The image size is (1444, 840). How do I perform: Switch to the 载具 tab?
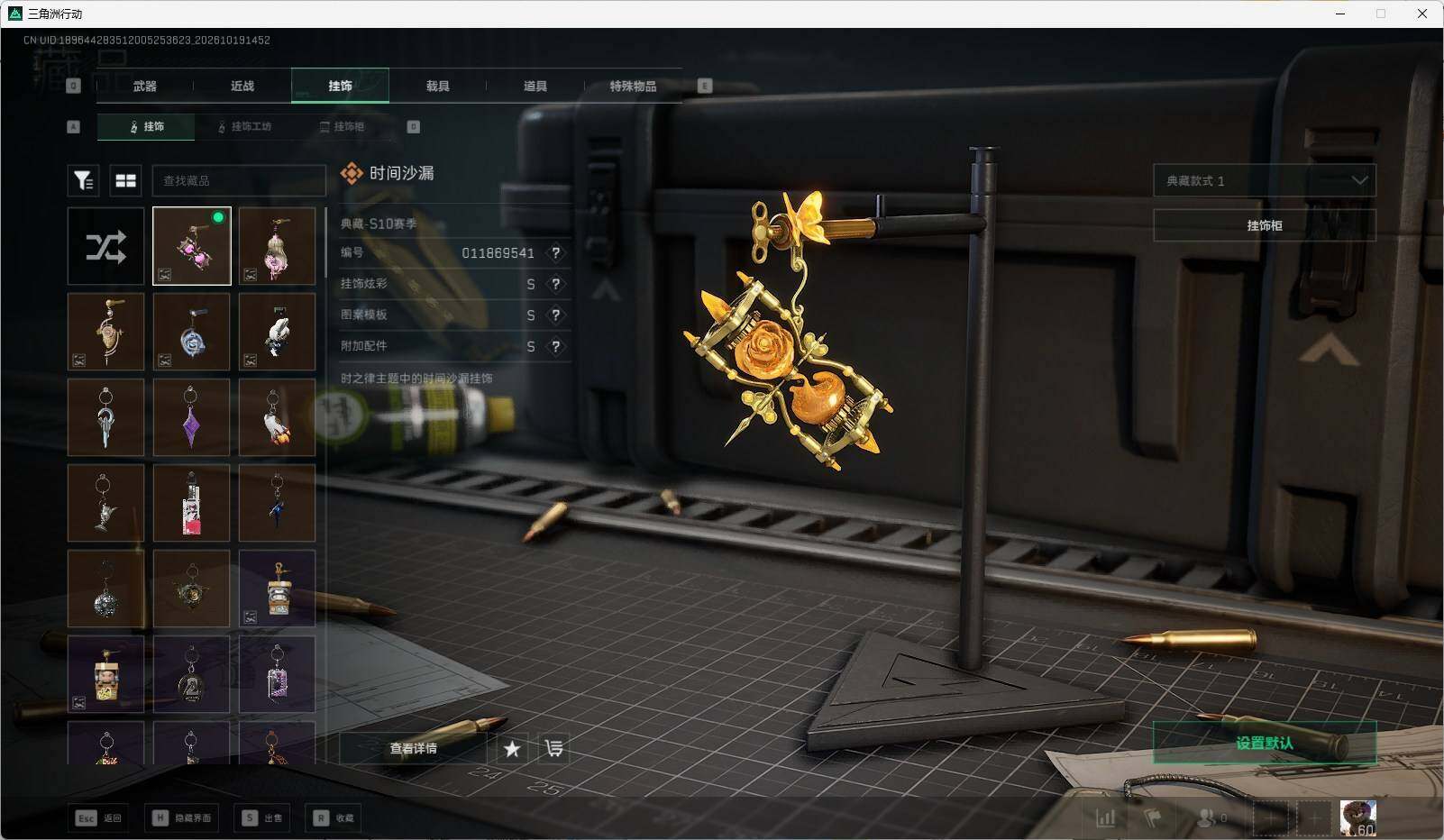[437, 86]
